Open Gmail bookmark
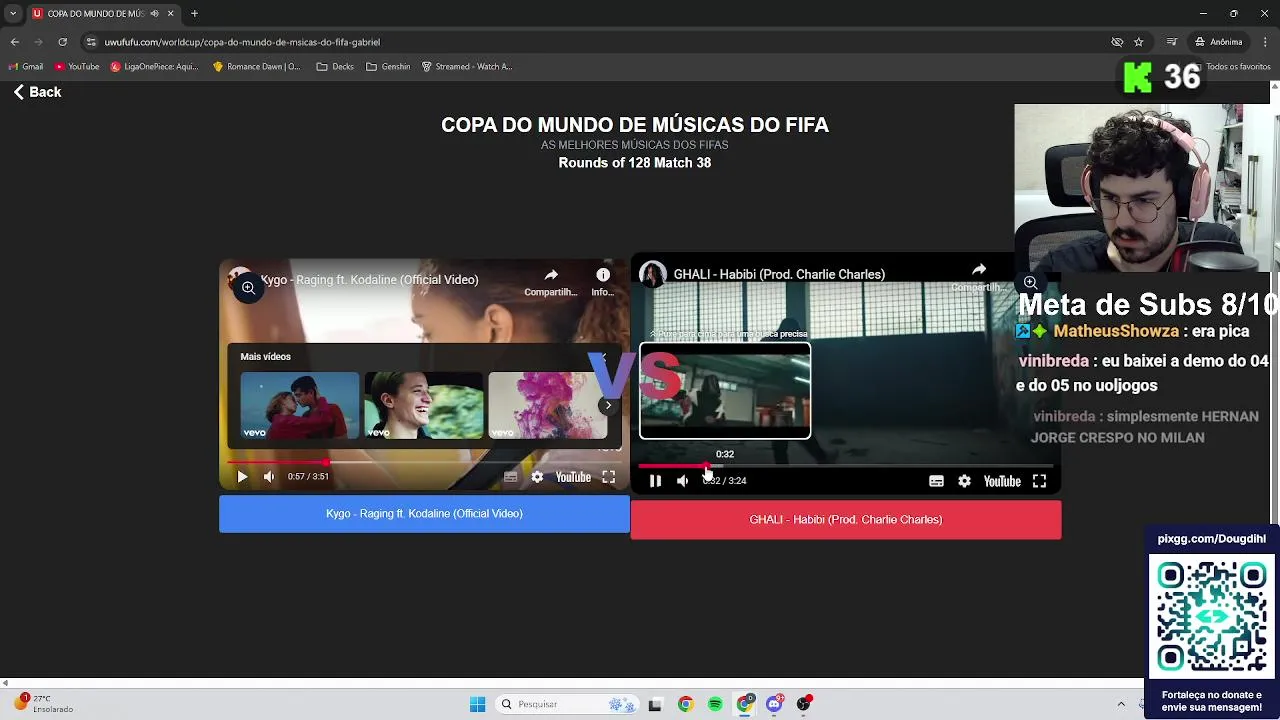 click(26, 67)
